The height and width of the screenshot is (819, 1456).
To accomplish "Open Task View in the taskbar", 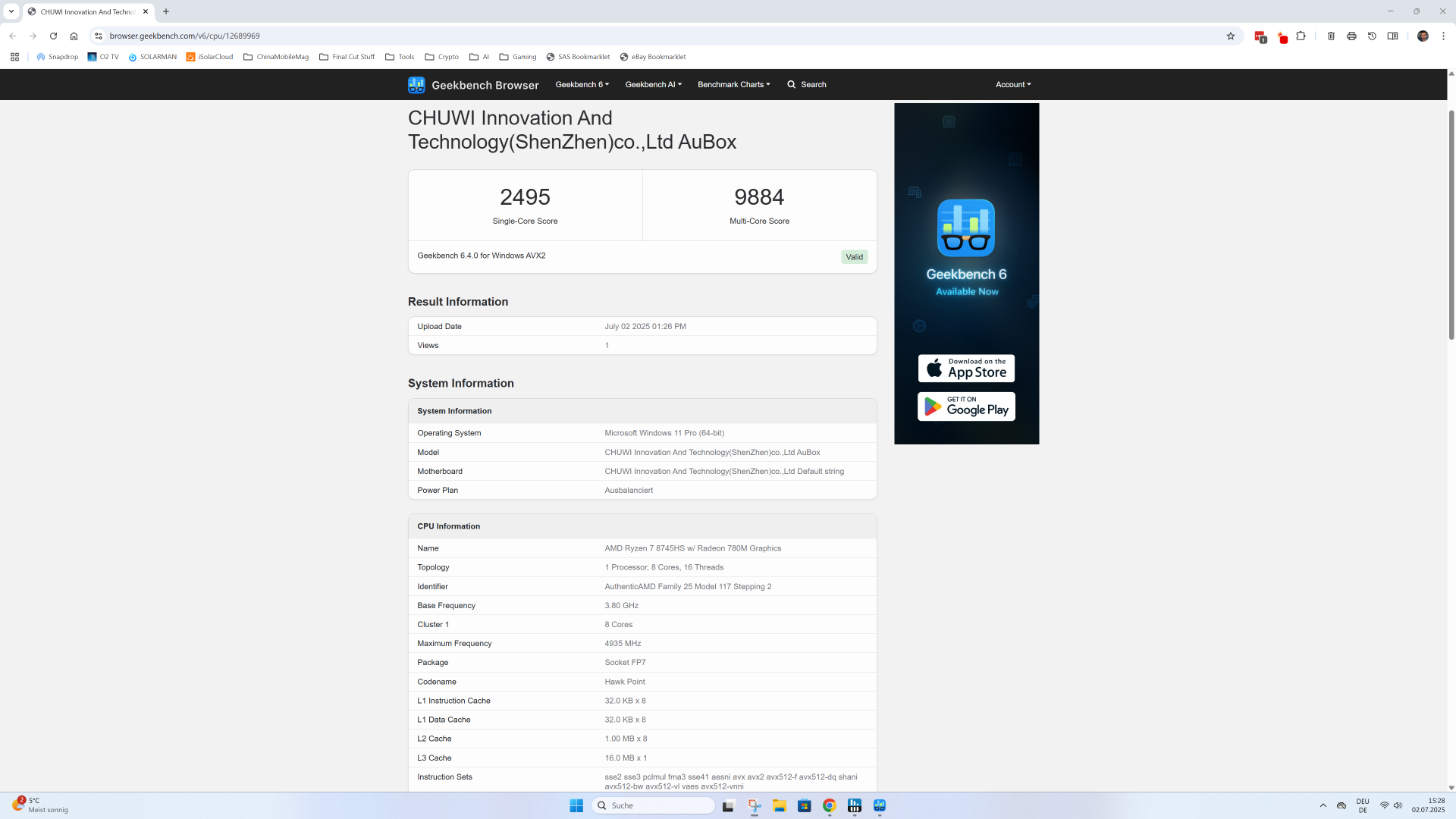I will 728,805.
